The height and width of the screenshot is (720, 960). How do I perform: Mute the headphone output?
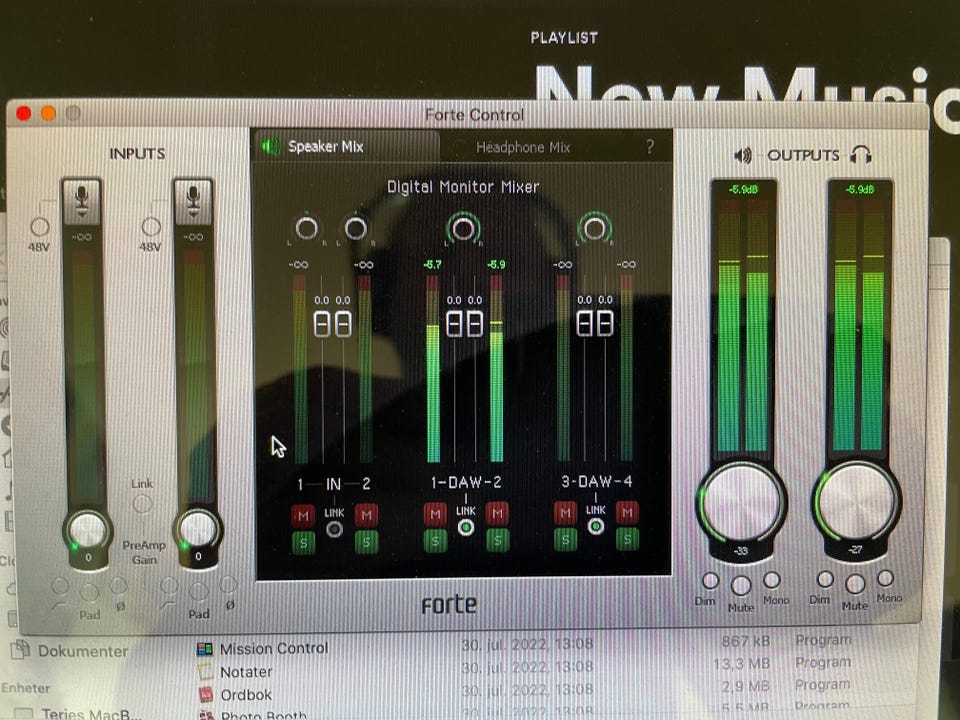click(x=855, y=584)
